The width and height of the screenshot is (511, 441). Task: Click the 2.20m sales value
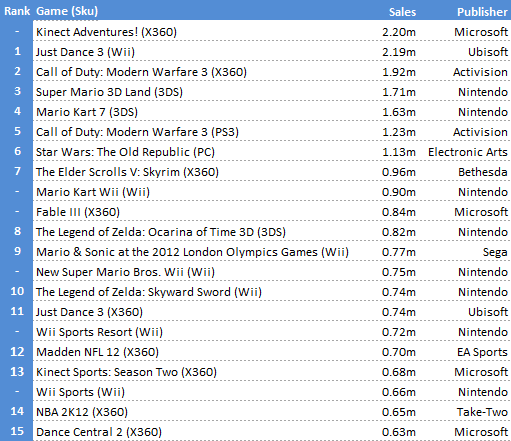click(399, 32)
